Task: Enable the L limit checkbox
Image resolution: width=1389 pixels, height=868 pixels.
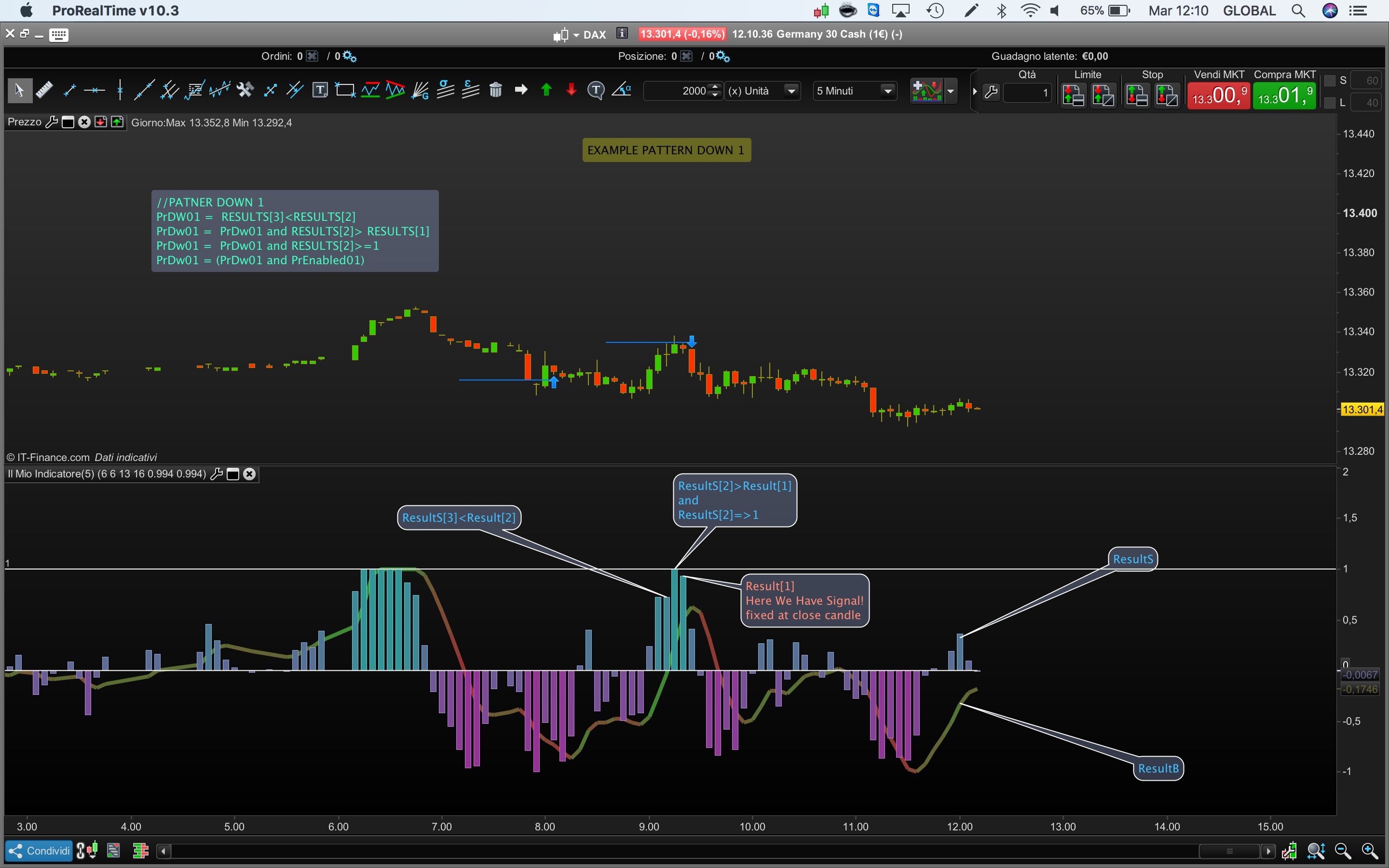Action: (1329, 103)
